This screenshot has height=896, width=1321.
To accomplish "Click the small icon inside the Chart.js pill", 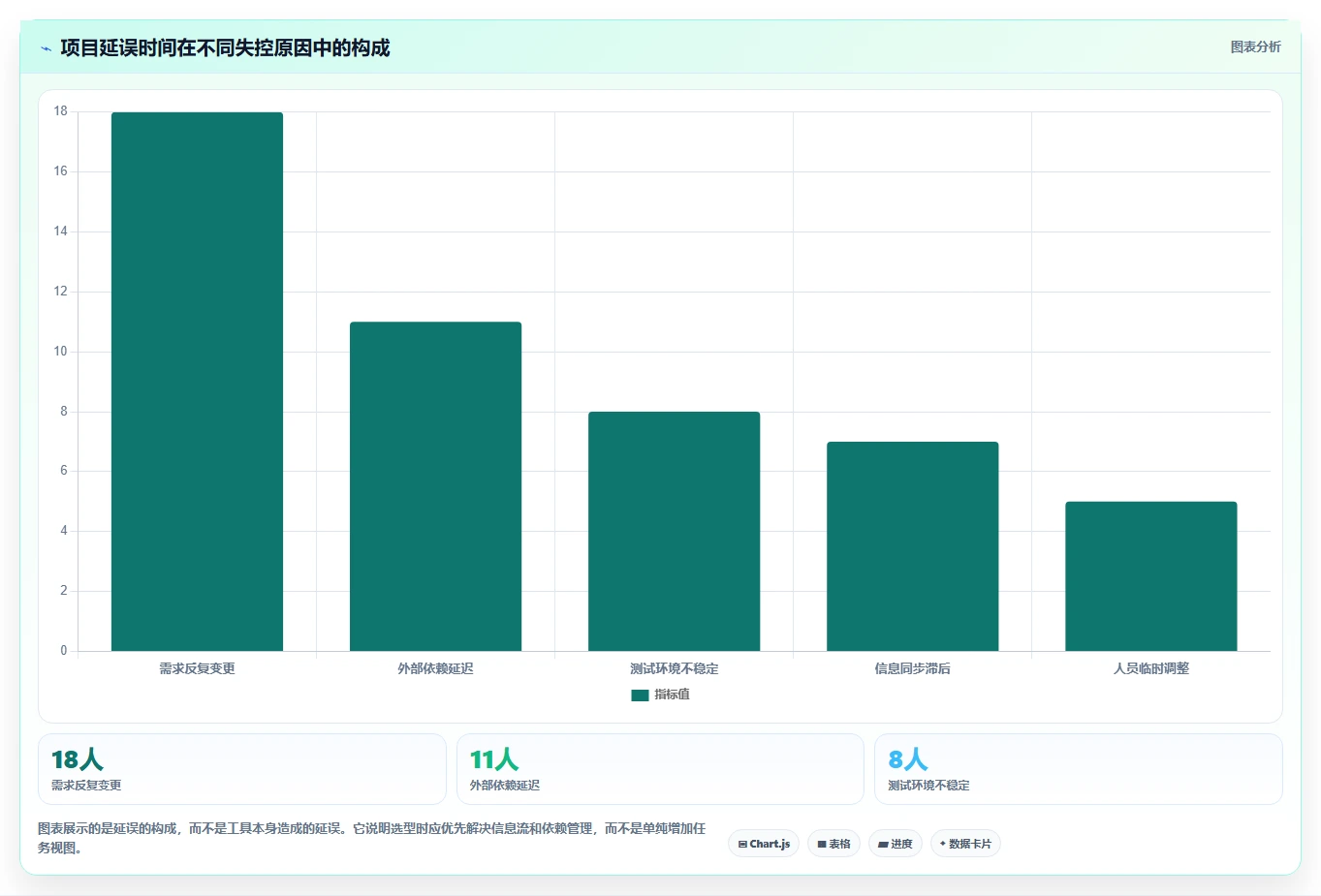I will (x=742, y=845).
